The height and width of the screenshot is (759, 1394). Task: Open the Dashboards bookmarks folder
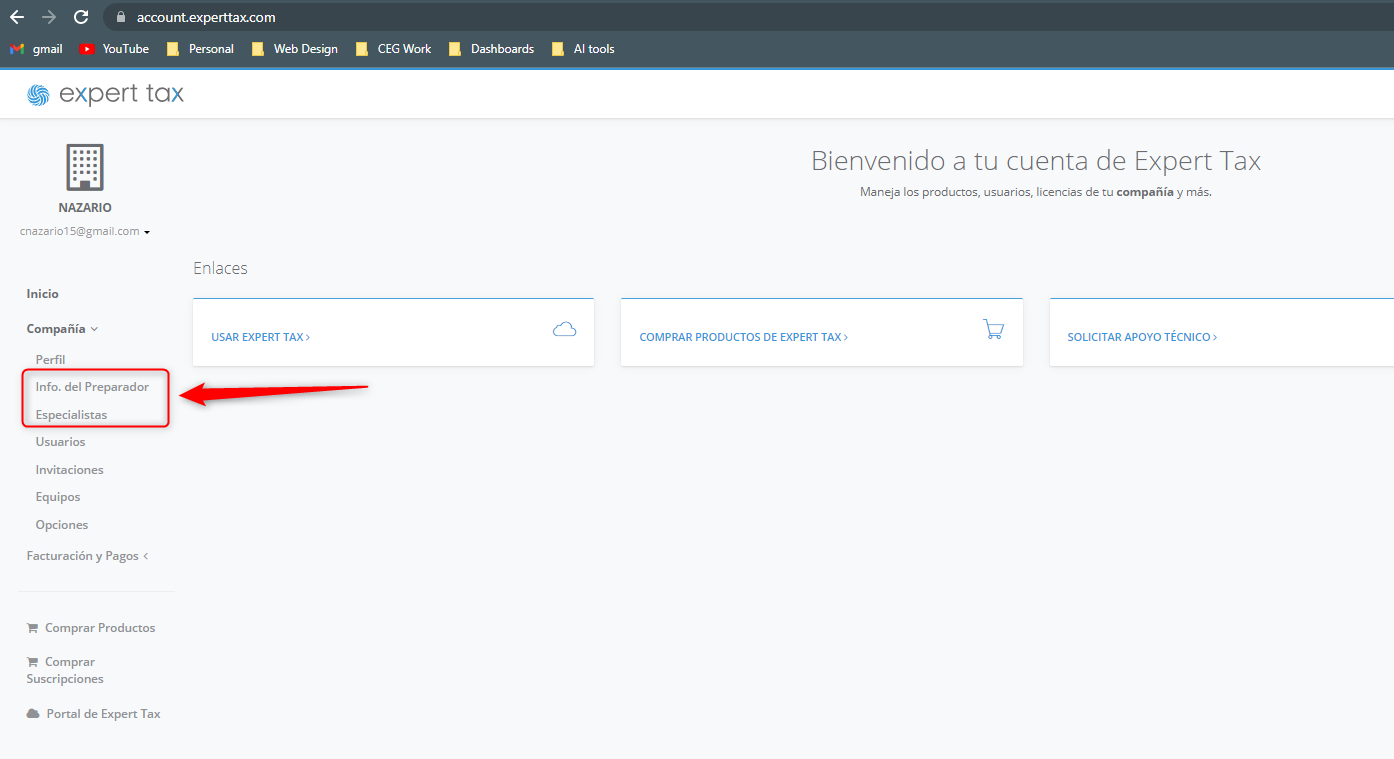(x=491, y=49)
